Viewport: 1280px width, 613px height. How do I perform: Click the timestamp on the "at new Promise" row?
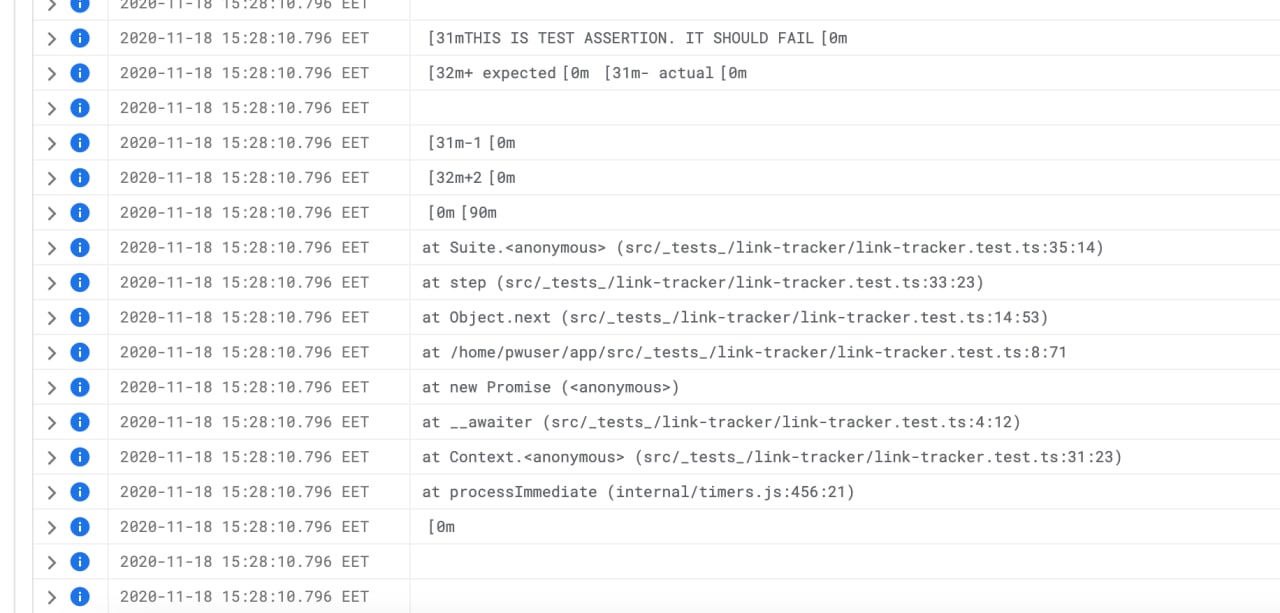pyautogui.click(x=244, y=387)
